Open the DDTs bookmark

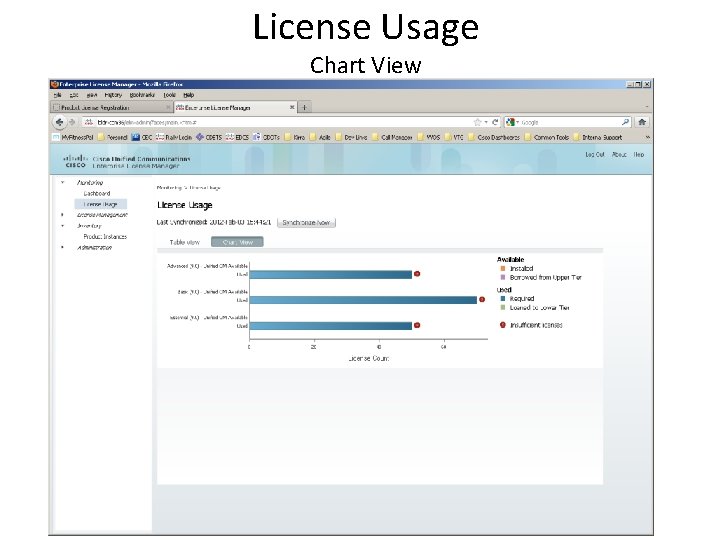(x=266, y=137)
